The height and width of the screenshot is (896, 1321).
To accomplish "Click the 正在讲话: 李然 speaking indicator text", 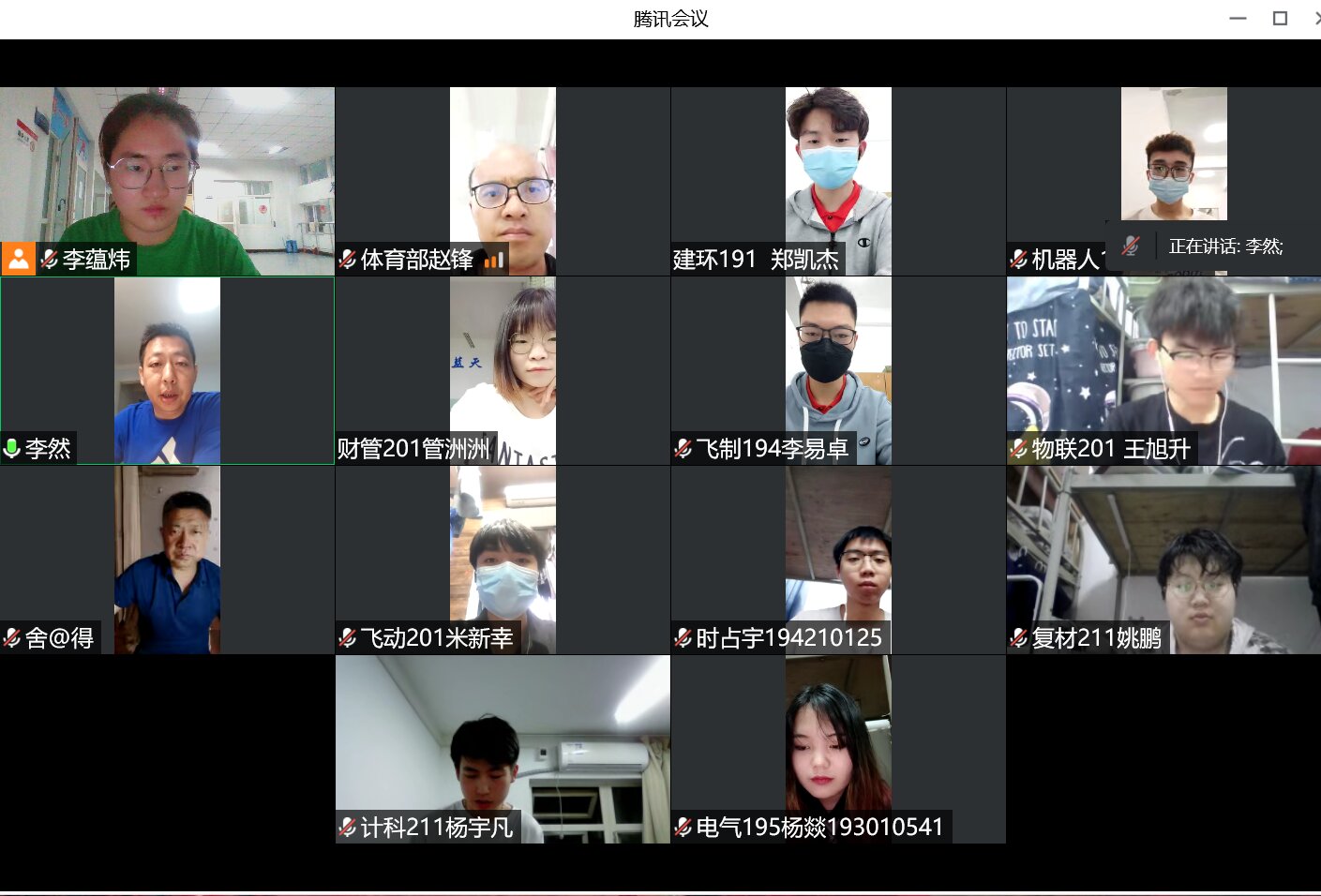I will (1225, 246).
